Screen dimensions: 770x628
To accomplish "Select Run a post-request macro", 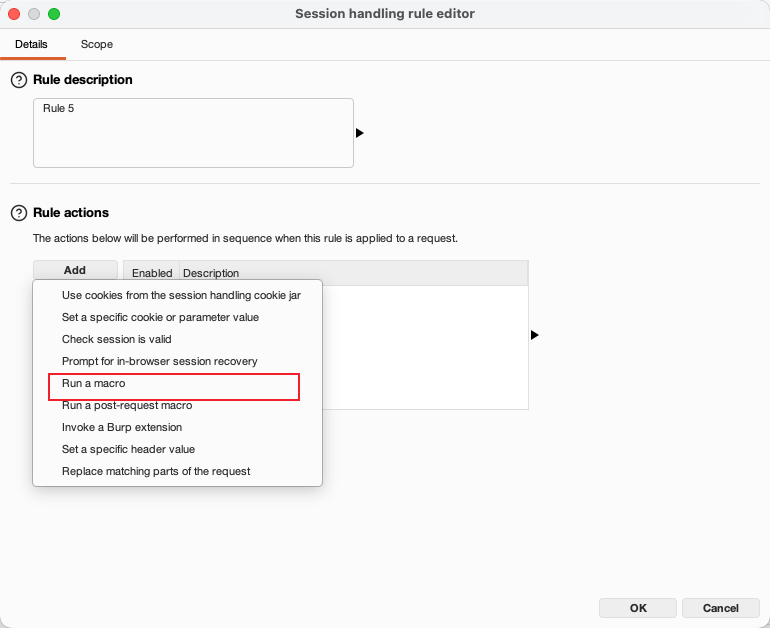I will click(x=177, y=406).
